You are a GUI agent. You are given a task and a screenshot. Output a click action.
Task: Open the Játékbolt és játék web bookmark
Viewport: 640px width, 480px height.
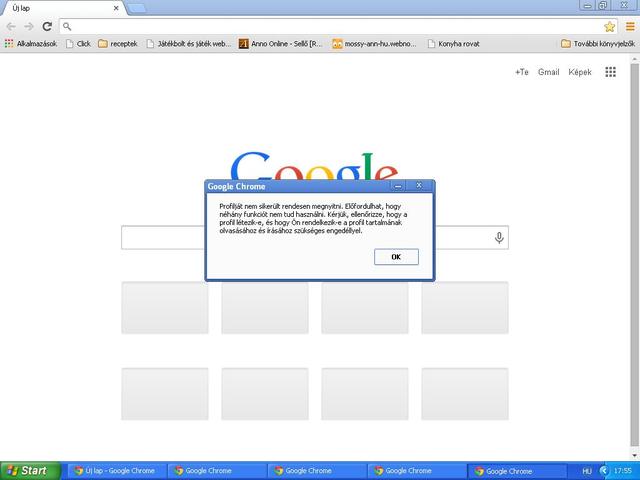pyautogui.click(x=189, y=44)
